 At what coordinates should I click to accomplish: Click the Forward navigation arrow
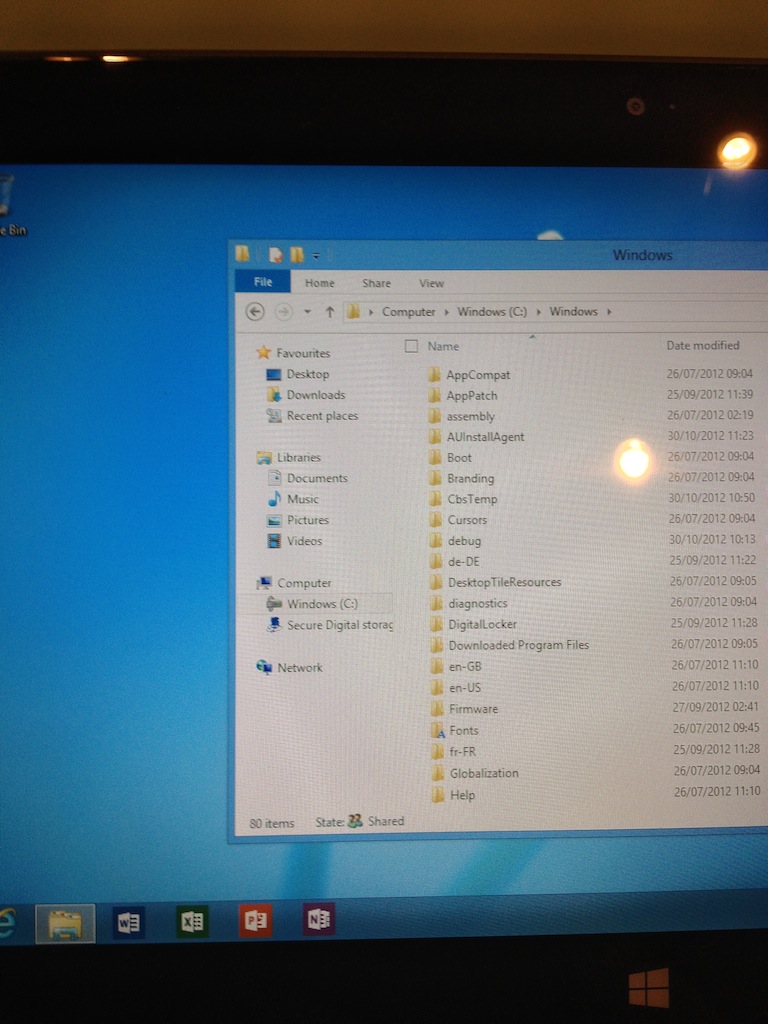click(x=283, y=312)
